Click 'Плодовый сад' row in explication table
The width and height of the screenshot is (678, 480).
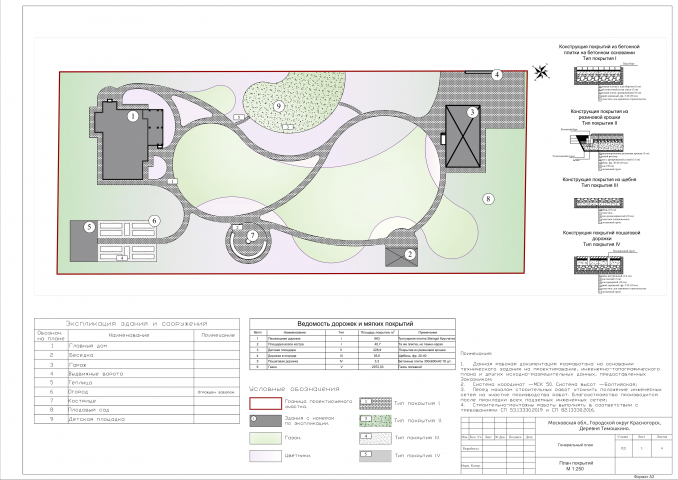pos(137,410)
